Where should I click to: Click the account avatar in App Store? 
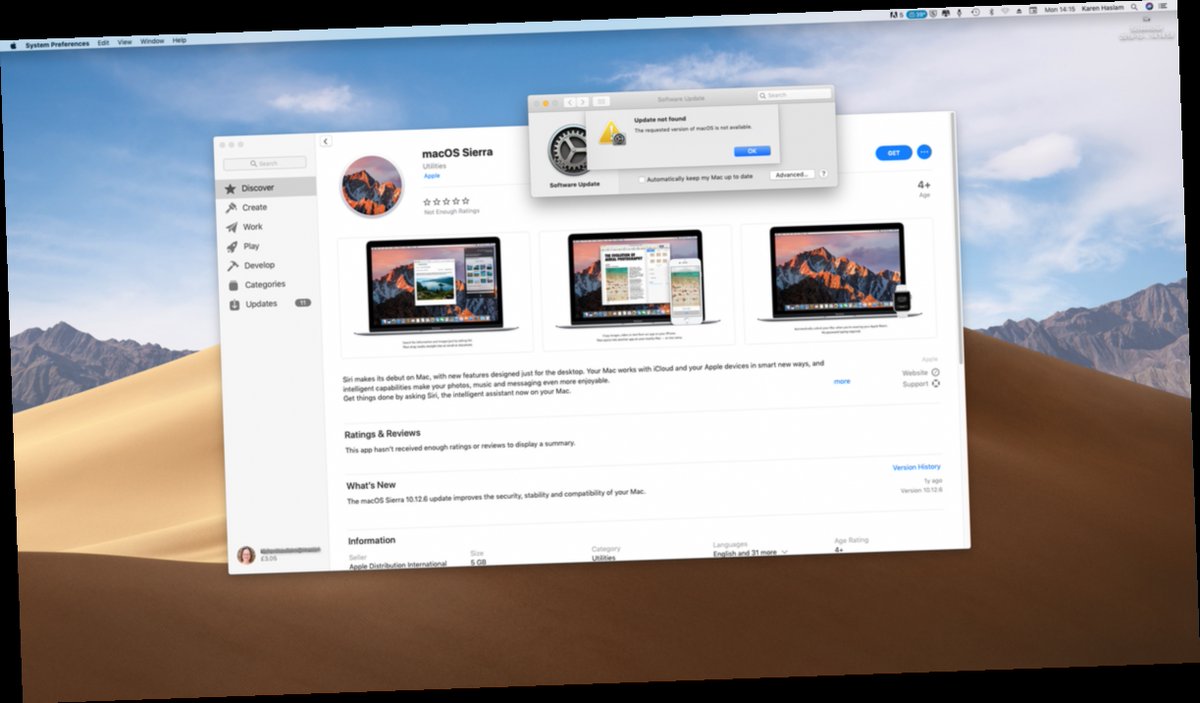[246, 555]
